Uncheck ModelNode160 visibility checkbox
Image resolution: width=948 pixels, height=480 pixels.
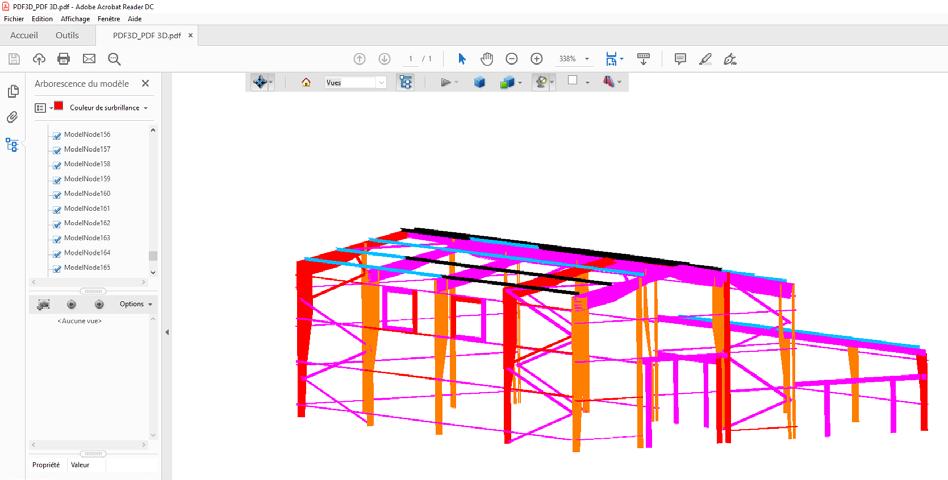click(x=56, y=195)
